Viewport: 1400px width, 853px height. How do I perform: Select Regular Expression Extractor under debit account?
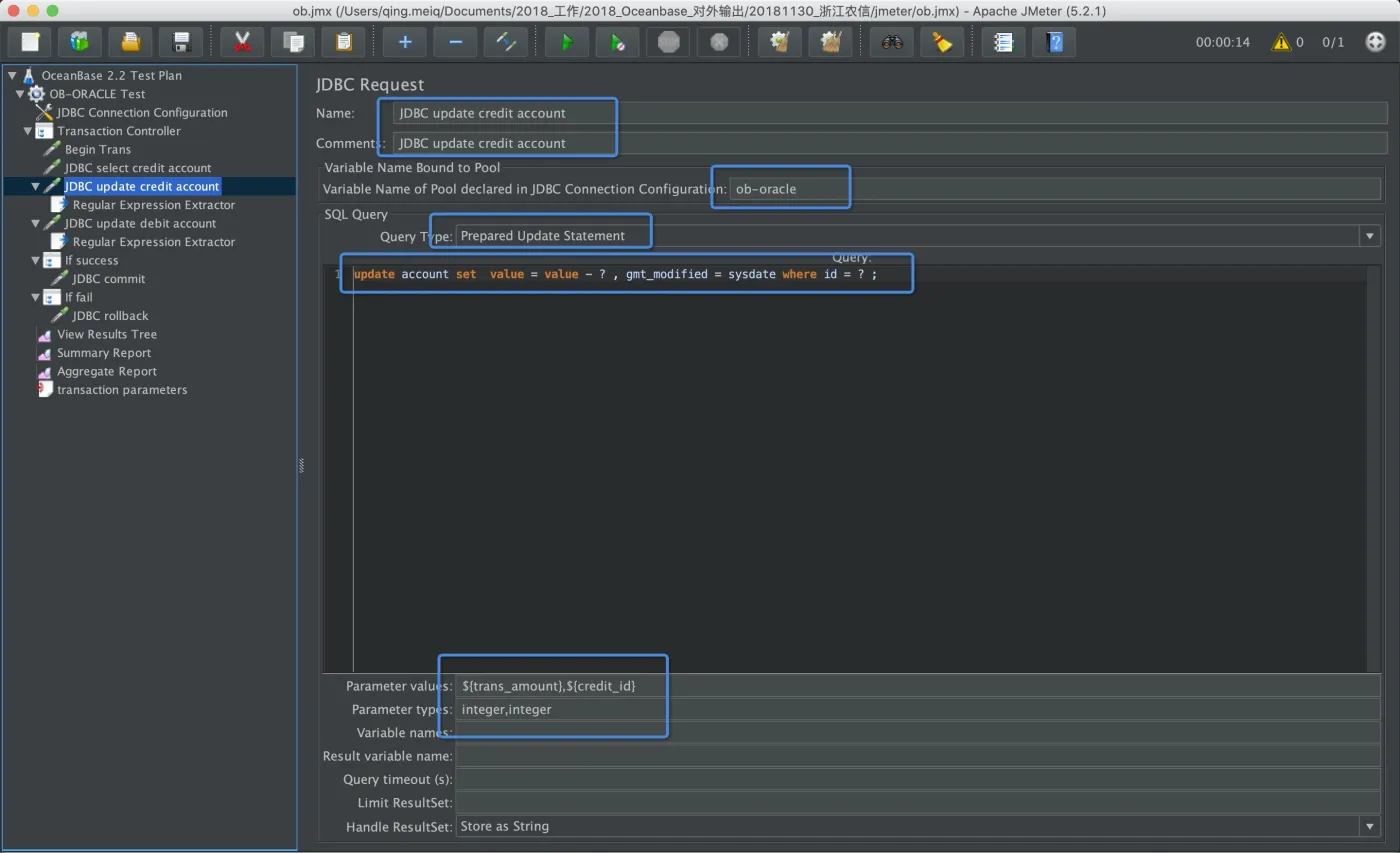point(154,242)
